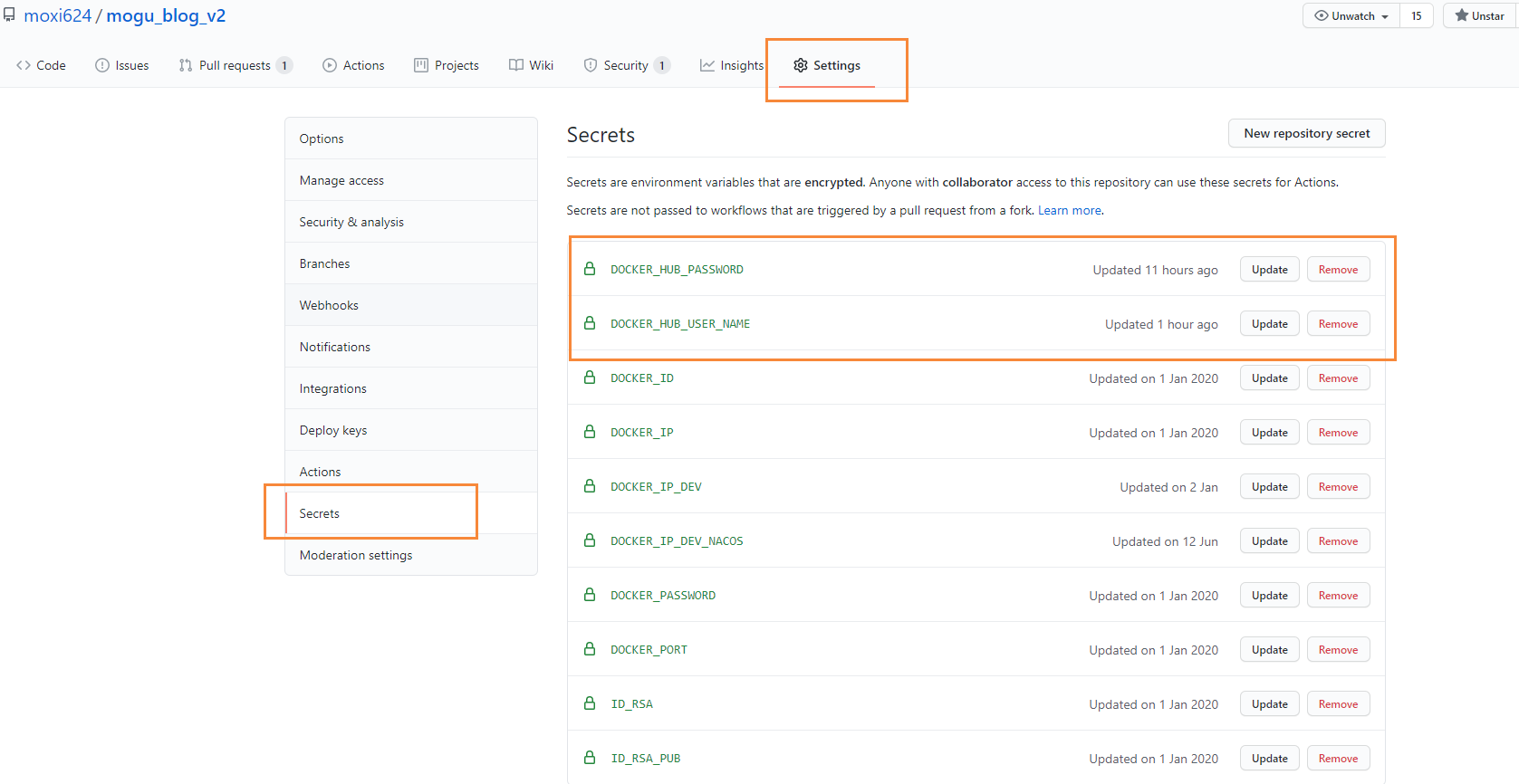Update the DOCKER_PASSWORD secret
The image size is (1519, 784).
1270,595
